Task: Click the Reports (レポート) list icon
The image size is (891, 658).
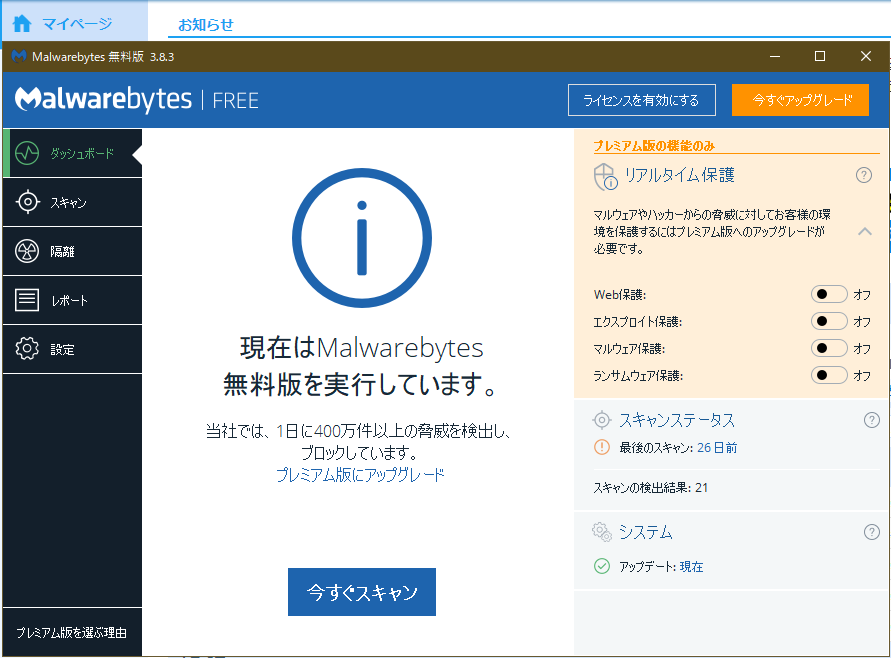Action: click(x=27, y=299)
